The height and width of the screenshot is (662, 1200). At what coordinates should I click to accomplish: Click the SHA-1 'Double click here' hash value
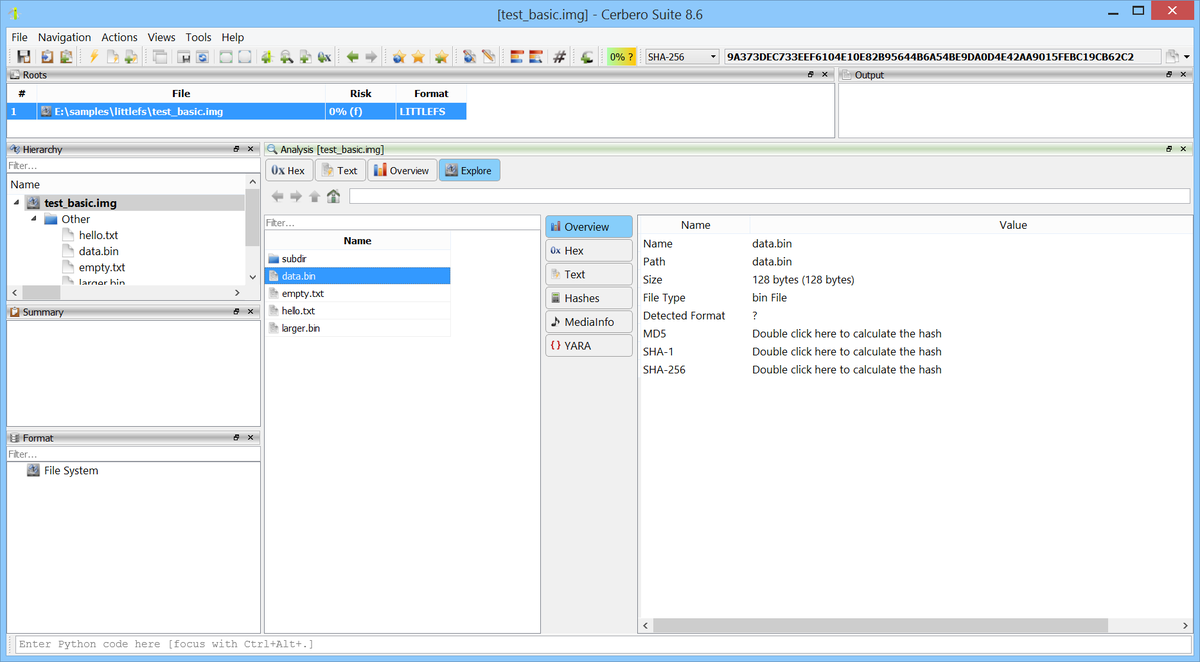[847, 352]
